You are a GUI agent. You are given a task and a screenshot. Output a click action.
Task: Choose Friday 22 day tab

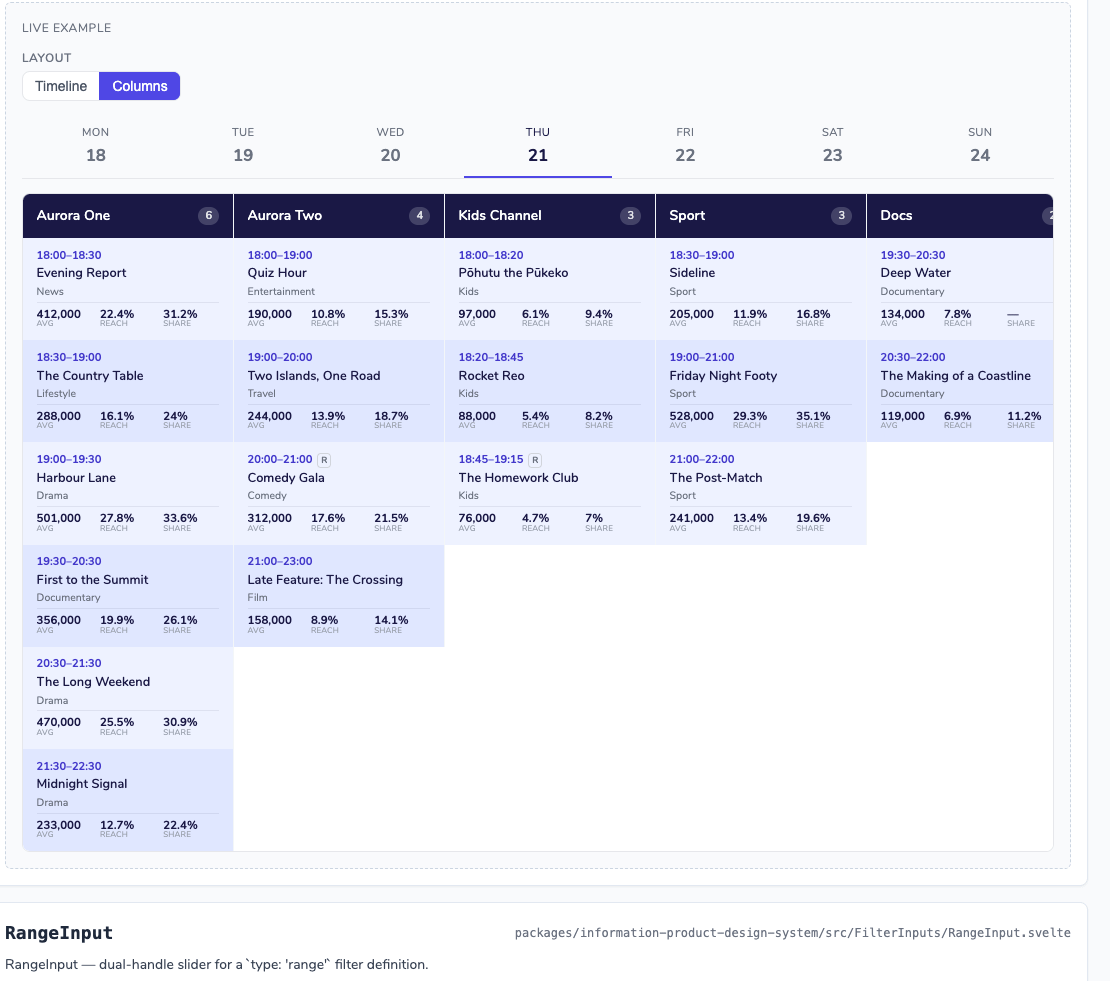[x=685, y=146]
